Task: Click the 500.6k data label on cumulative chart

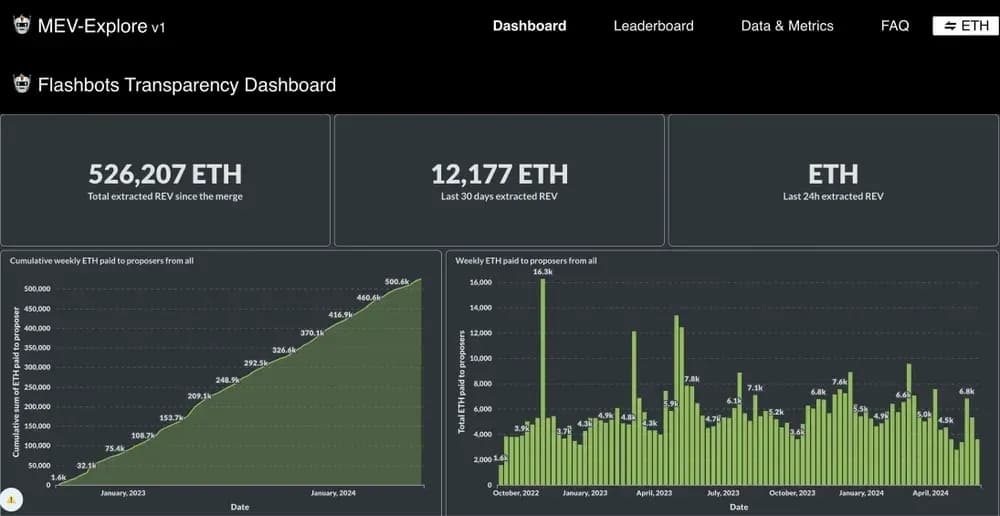Action: click(x=397, y=281)
